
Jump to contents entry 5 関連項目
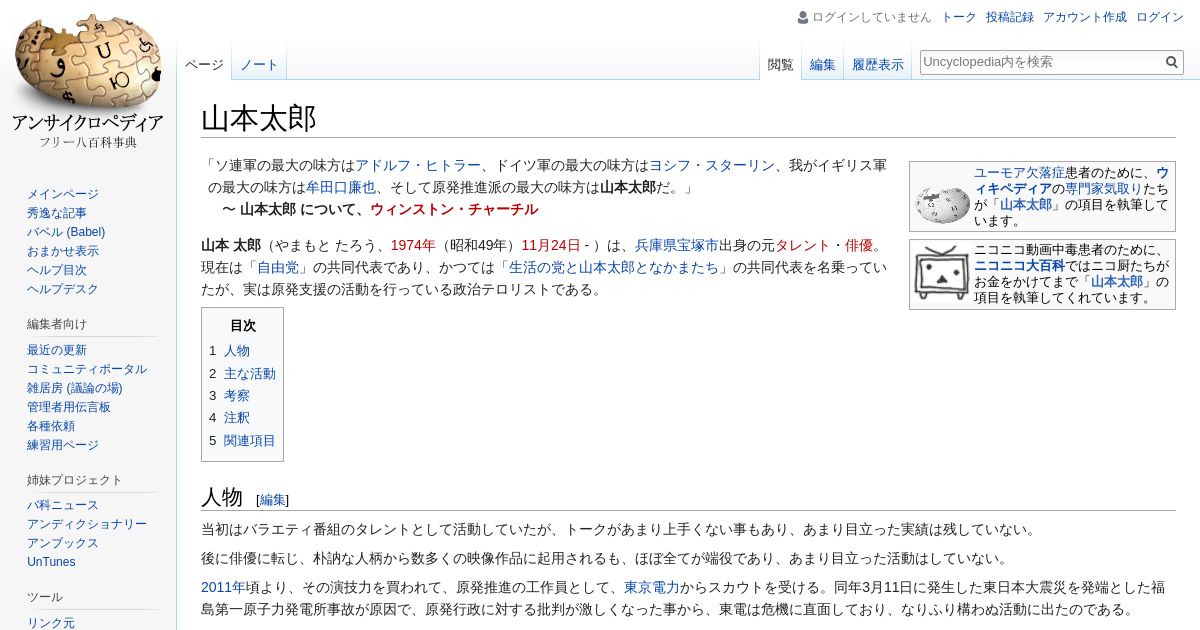click(242, 441)
